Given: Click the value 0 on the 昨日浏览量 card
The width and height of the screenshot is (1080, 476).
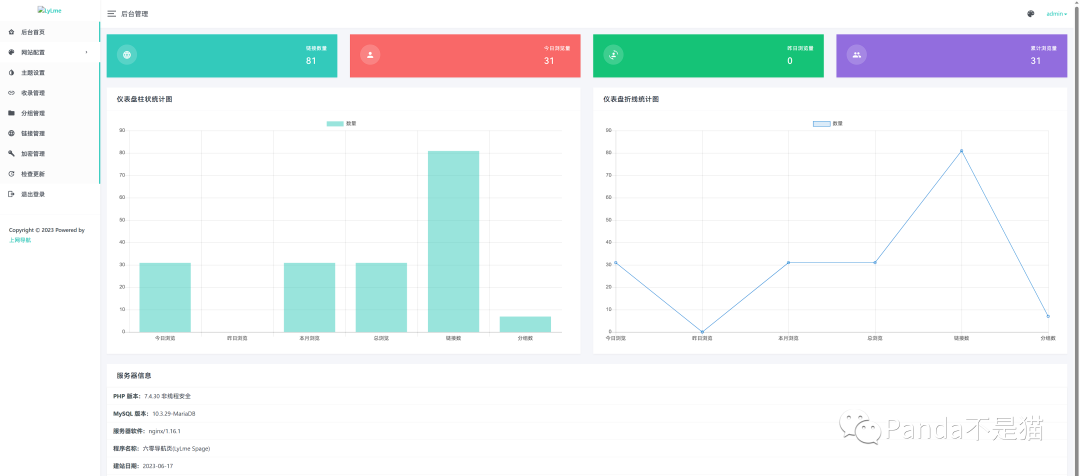Looking at the screenshot, I should point(790,61).
